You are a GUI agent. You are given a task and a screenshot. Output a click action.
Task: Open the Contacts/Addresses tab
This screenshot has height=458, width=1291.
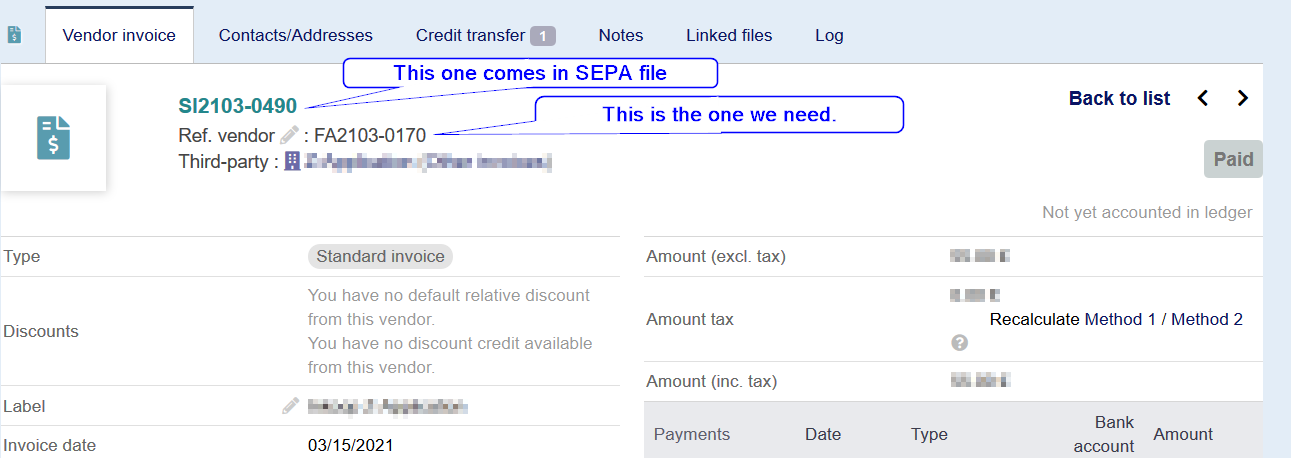(296, 35)
